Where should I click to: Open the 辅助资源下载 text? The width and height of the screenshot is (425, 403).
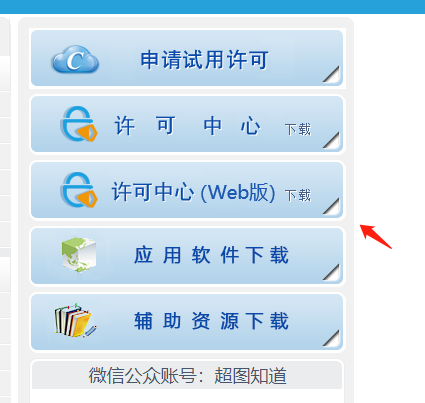point(211,321)
